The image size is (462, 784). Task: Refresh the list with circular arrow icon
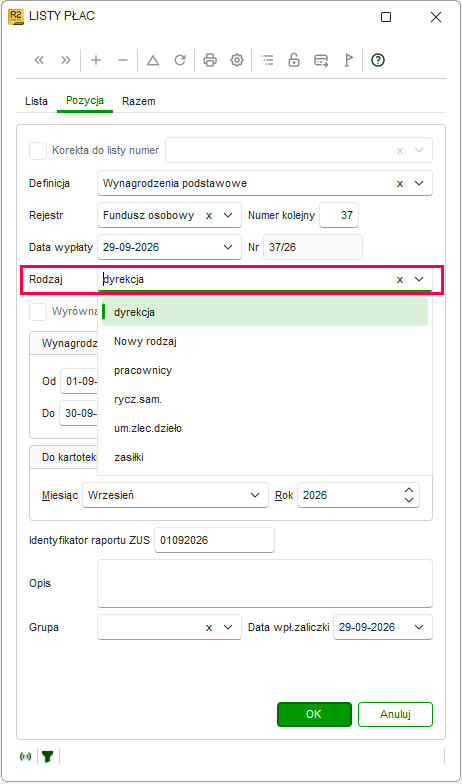tap(180, 60)
